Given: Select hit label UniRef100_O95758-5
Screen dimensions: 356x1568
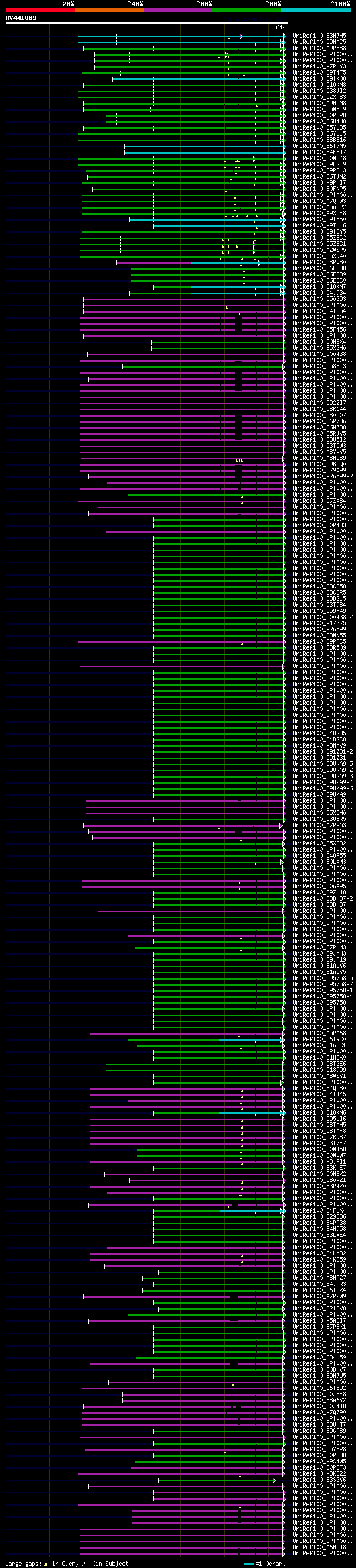Looking at the screenshot, I should [323, 978].
